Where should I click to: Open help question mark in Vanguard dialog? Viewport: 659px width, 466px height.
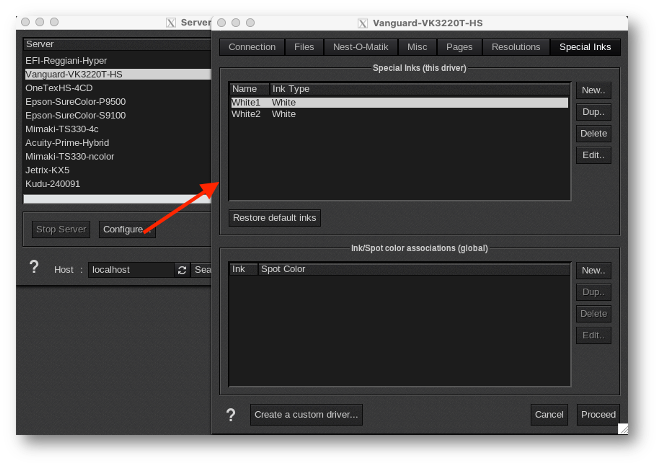coord(231,415)
